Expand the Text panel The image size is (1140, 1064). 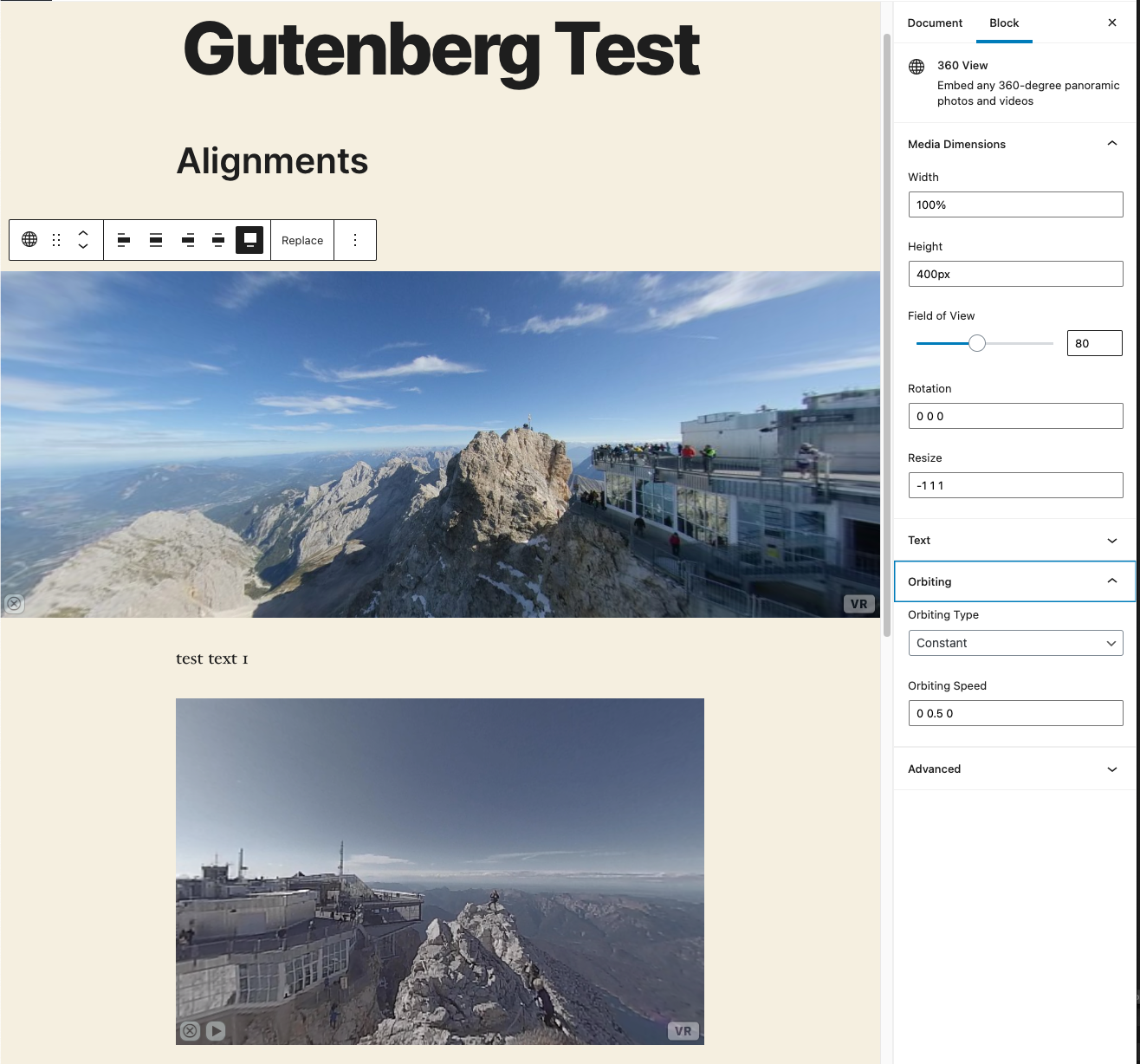(1015, 540)
